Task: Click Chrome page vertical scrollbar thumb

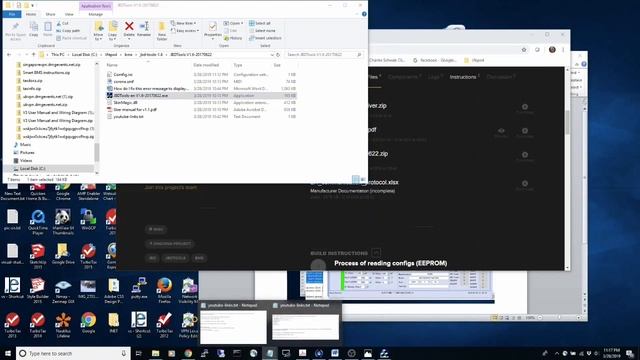Action: 567,122
